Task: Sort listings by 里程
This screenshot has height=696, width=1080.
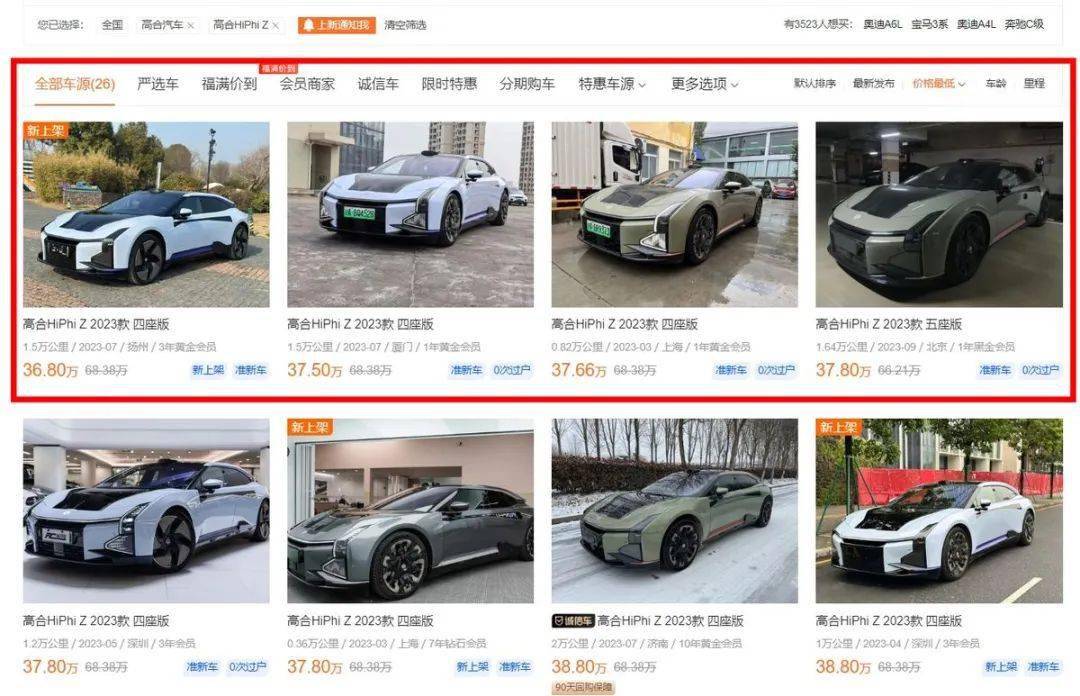Action: coord(1034,83)
